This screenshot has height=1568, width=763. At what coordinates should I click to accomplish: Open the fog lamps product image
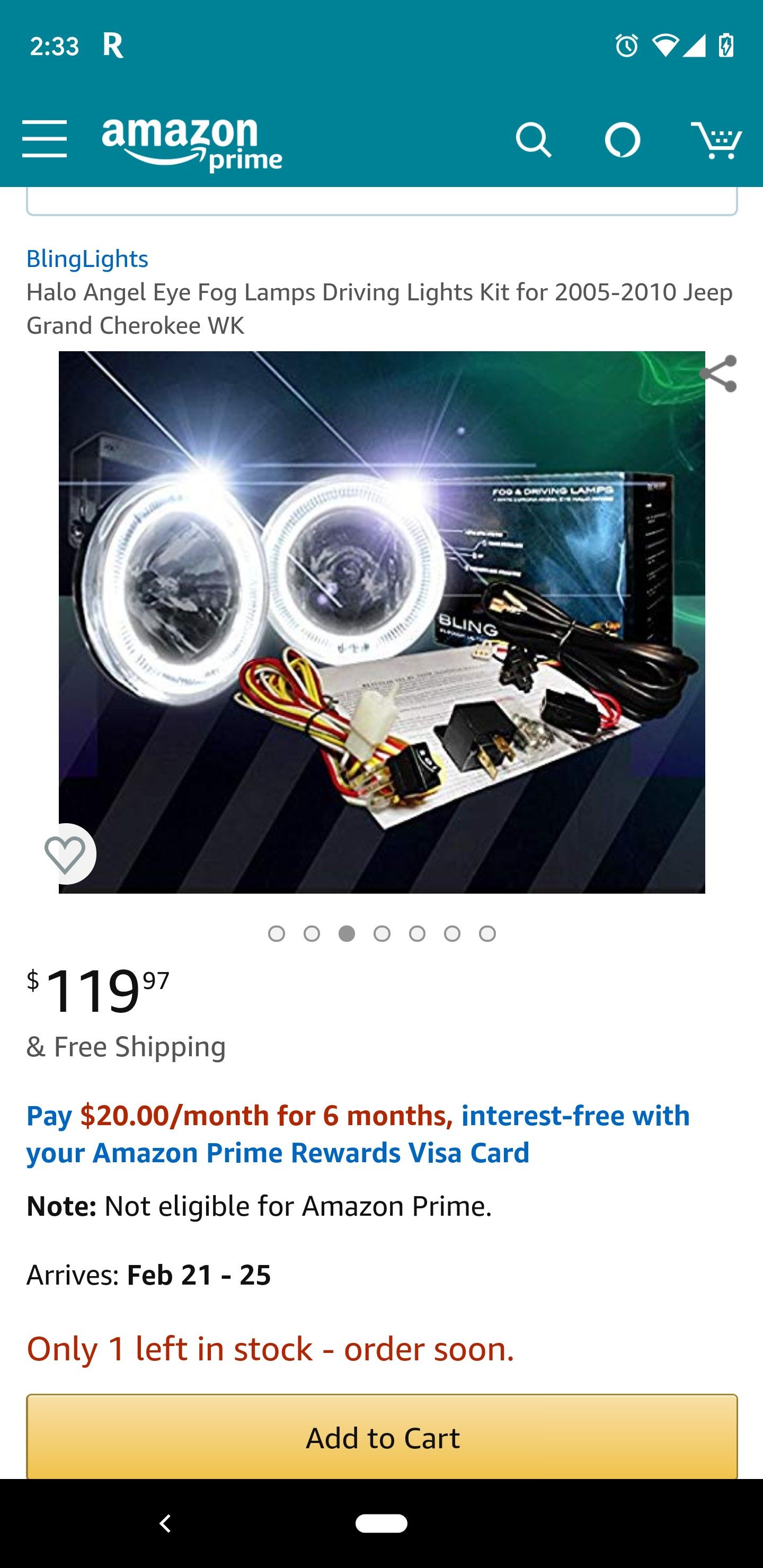pyautogui.click(x=382, y=622)
